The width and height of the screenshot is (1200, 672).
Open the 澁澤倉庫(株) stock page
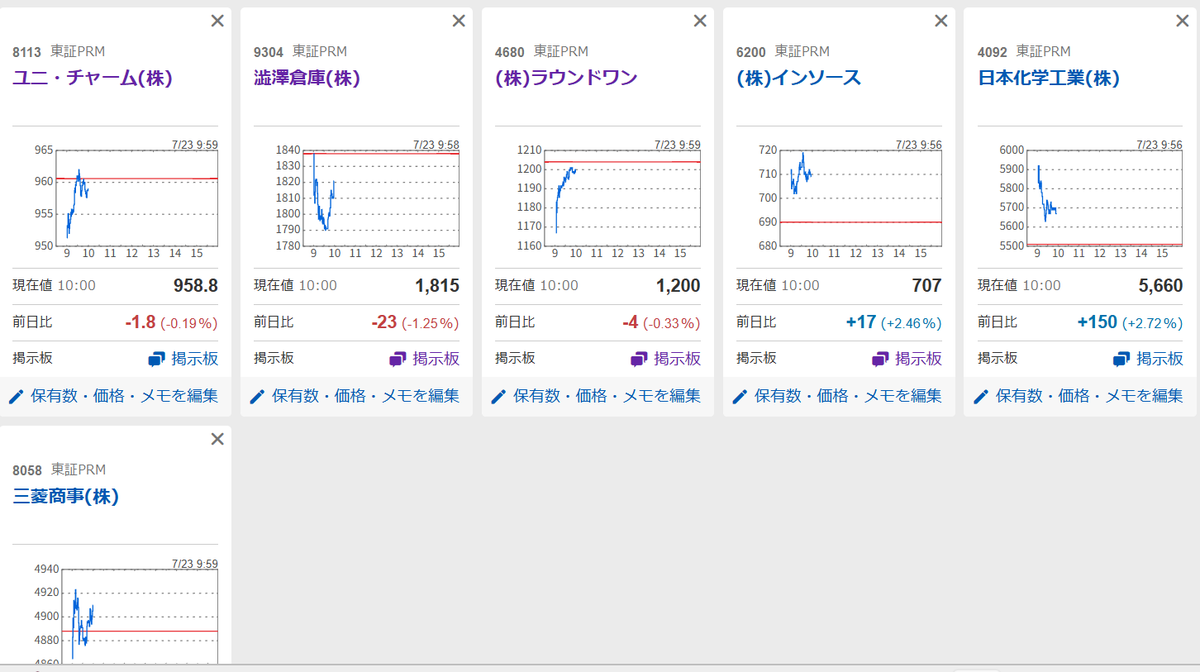[307, 78]
